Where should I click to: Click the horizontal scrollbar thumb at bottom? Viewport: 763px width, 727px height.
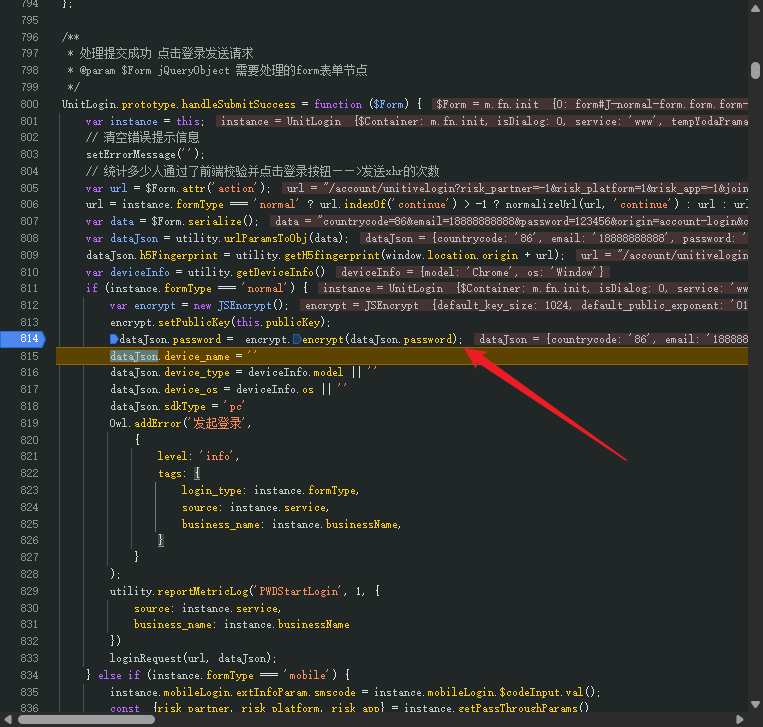point(87,719)
